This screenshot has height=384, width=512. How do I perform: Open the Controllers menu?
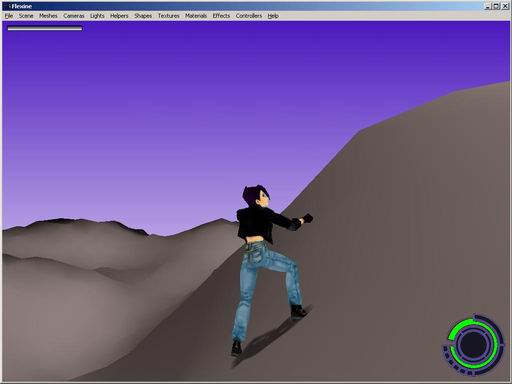coord(249,16)
